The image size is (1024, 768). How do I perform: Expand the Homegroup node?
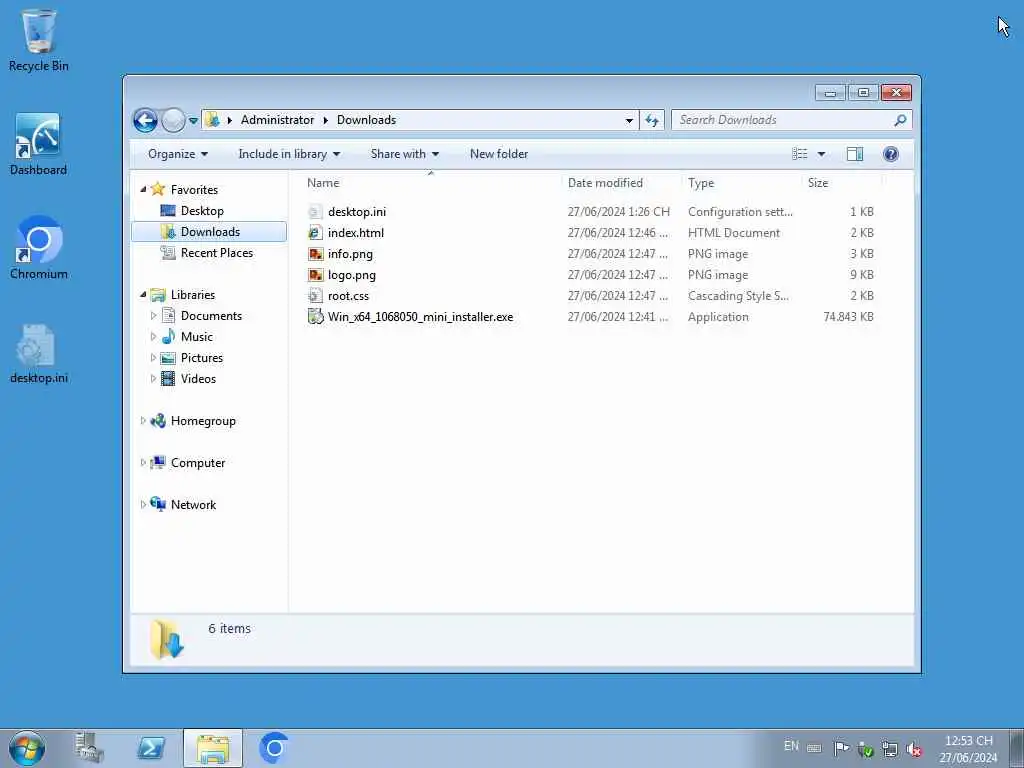[143, 421]
